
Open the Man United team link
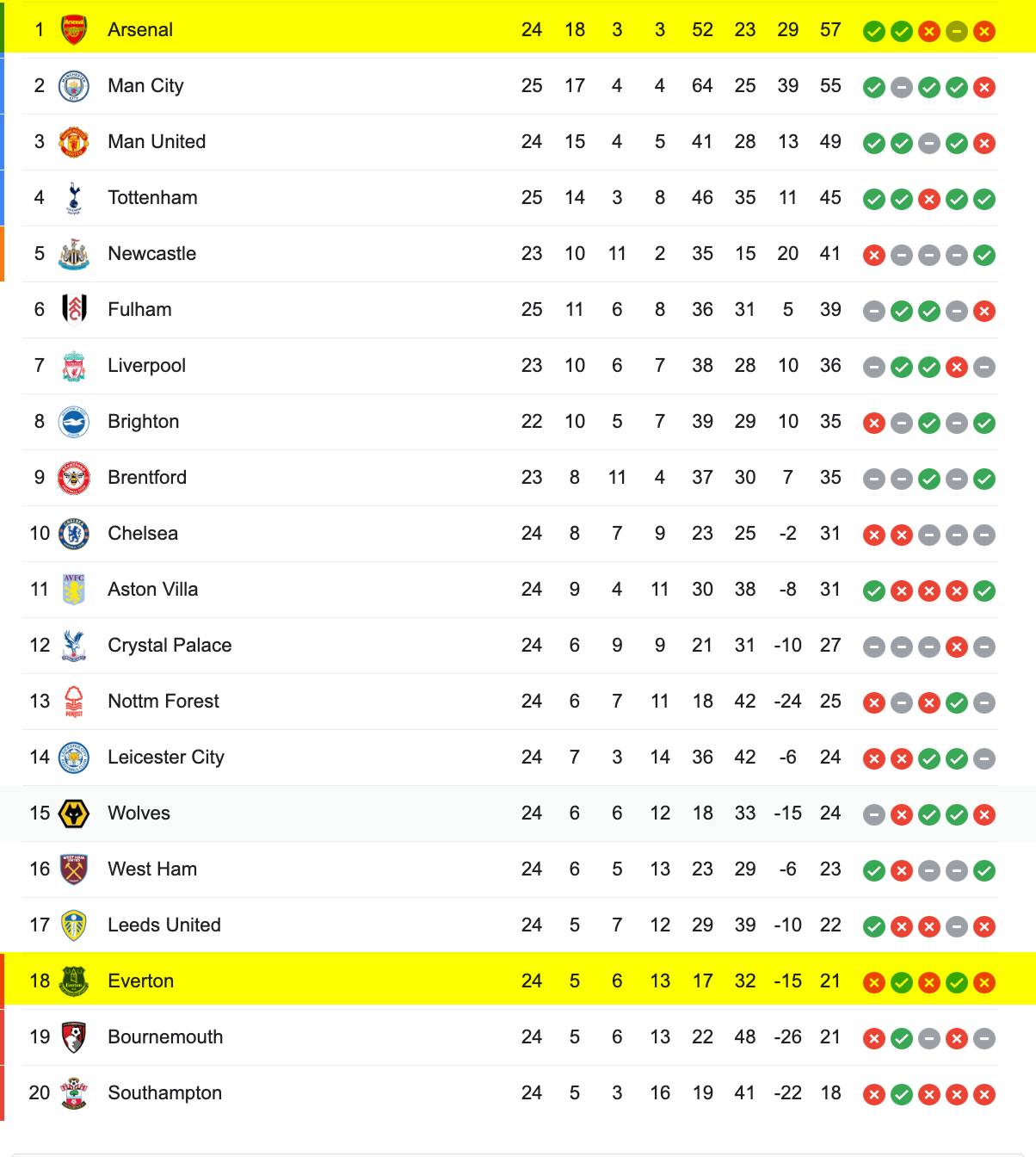[157, 142]
